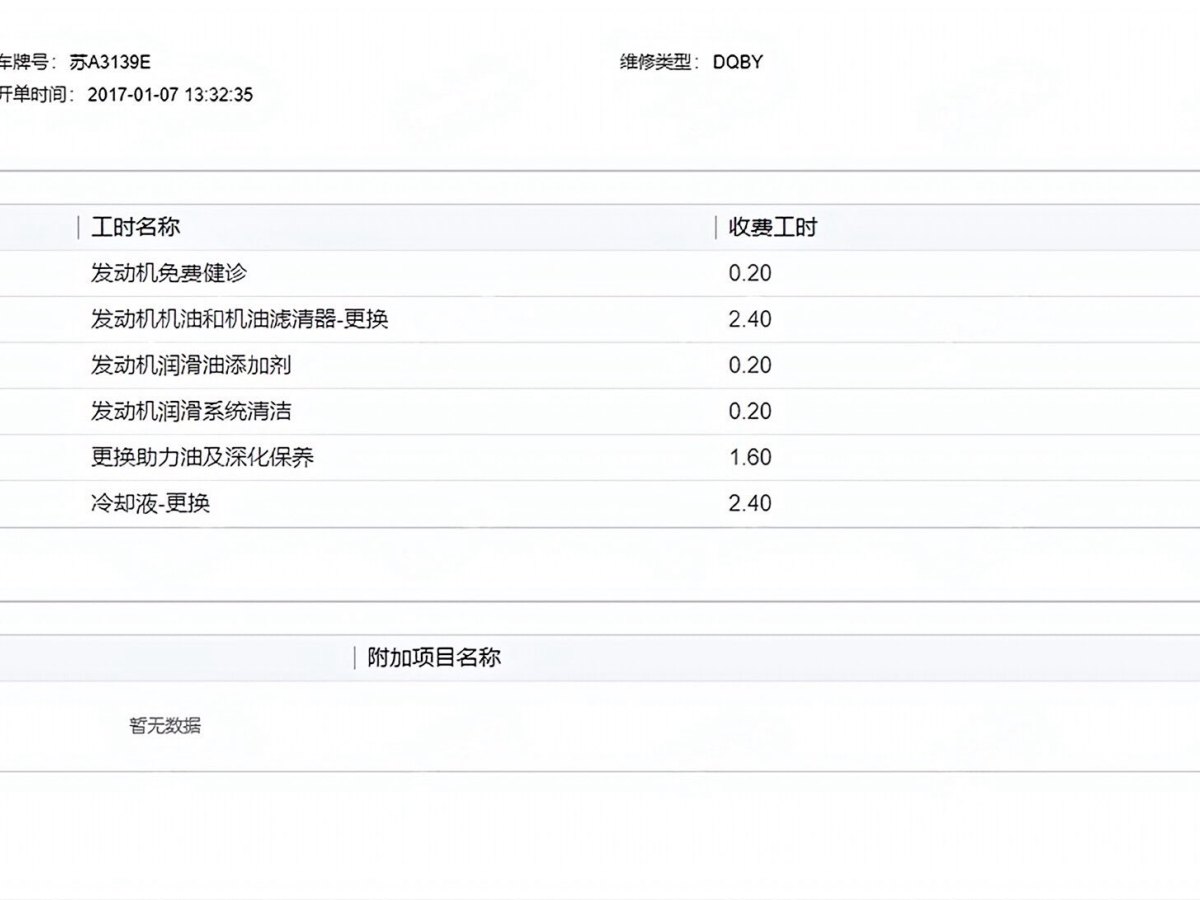Image resolution: width=1200 pixels, height=900 pixels.
Task: Click the 暂无数据 empty placeholder text
Action: click(x=165, y=726)
